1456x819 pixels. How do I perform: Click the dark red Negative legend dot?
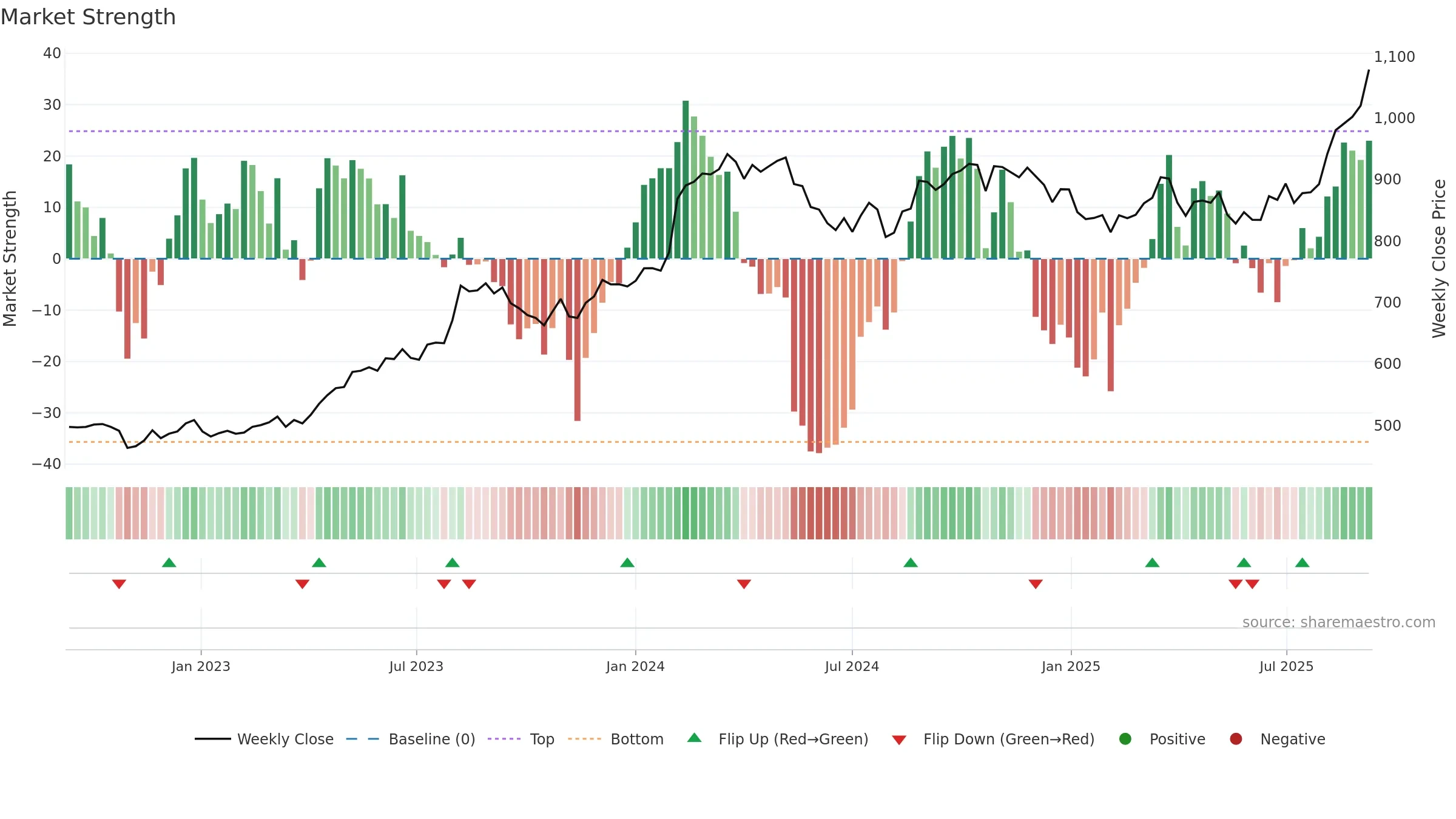click(1236, 739)
